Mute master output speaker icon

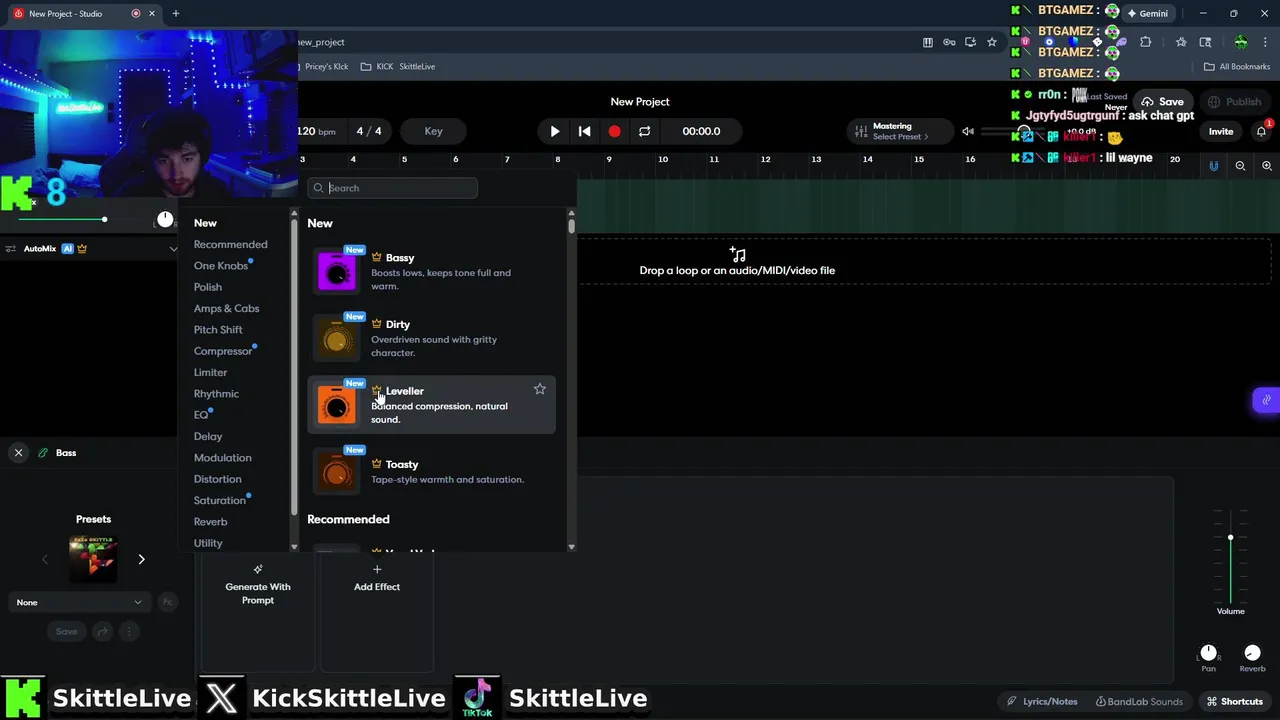pos(968,131)
